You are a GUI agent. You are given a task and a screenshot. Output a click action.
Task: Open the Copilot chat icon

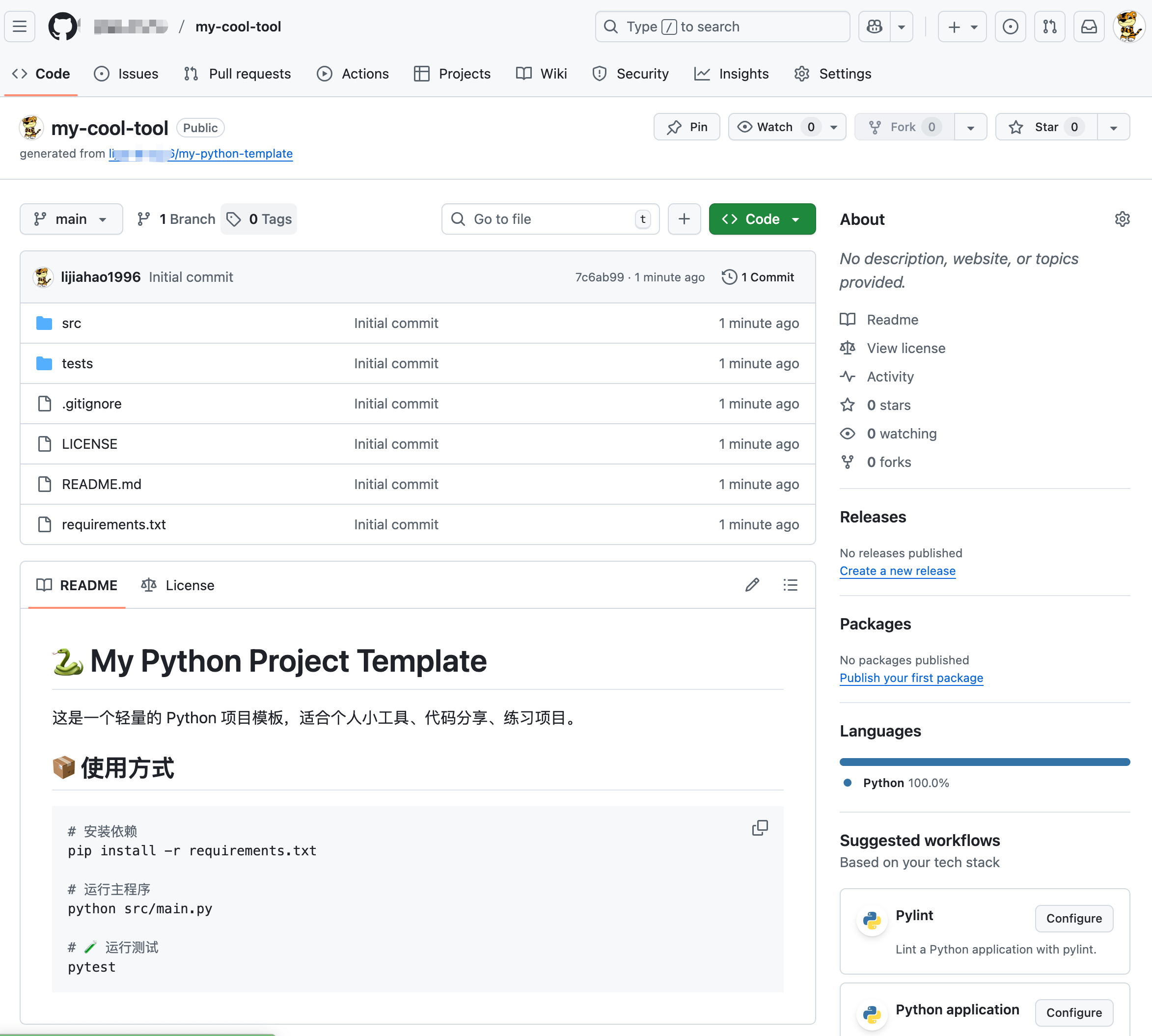pyautogui.click(x=874, y=27)
